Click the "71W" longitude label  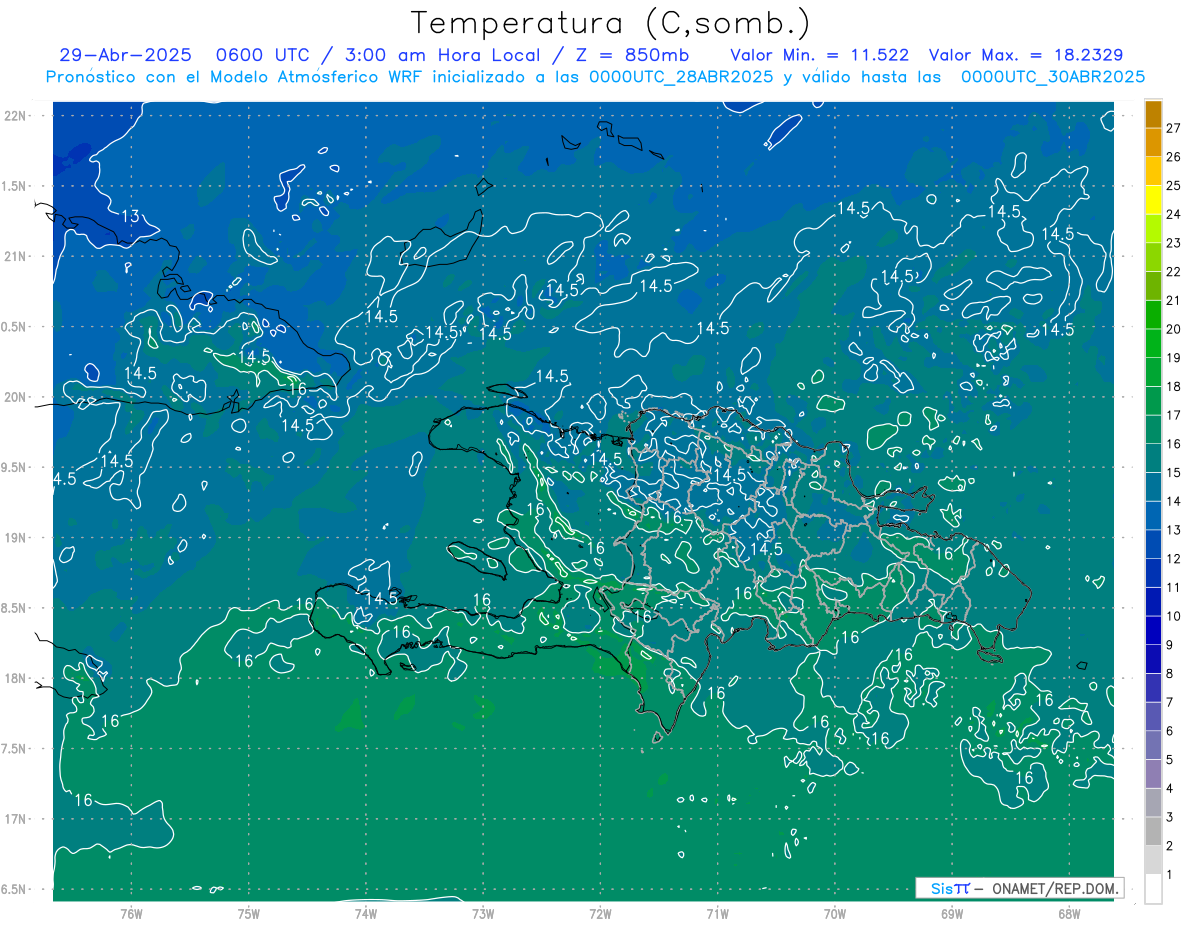[x=717, y=913]
